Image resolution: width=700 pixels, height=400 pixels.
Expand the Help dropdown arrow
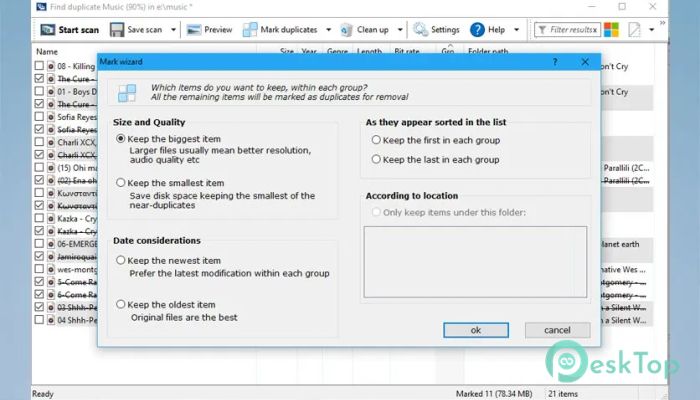point(517,30)
